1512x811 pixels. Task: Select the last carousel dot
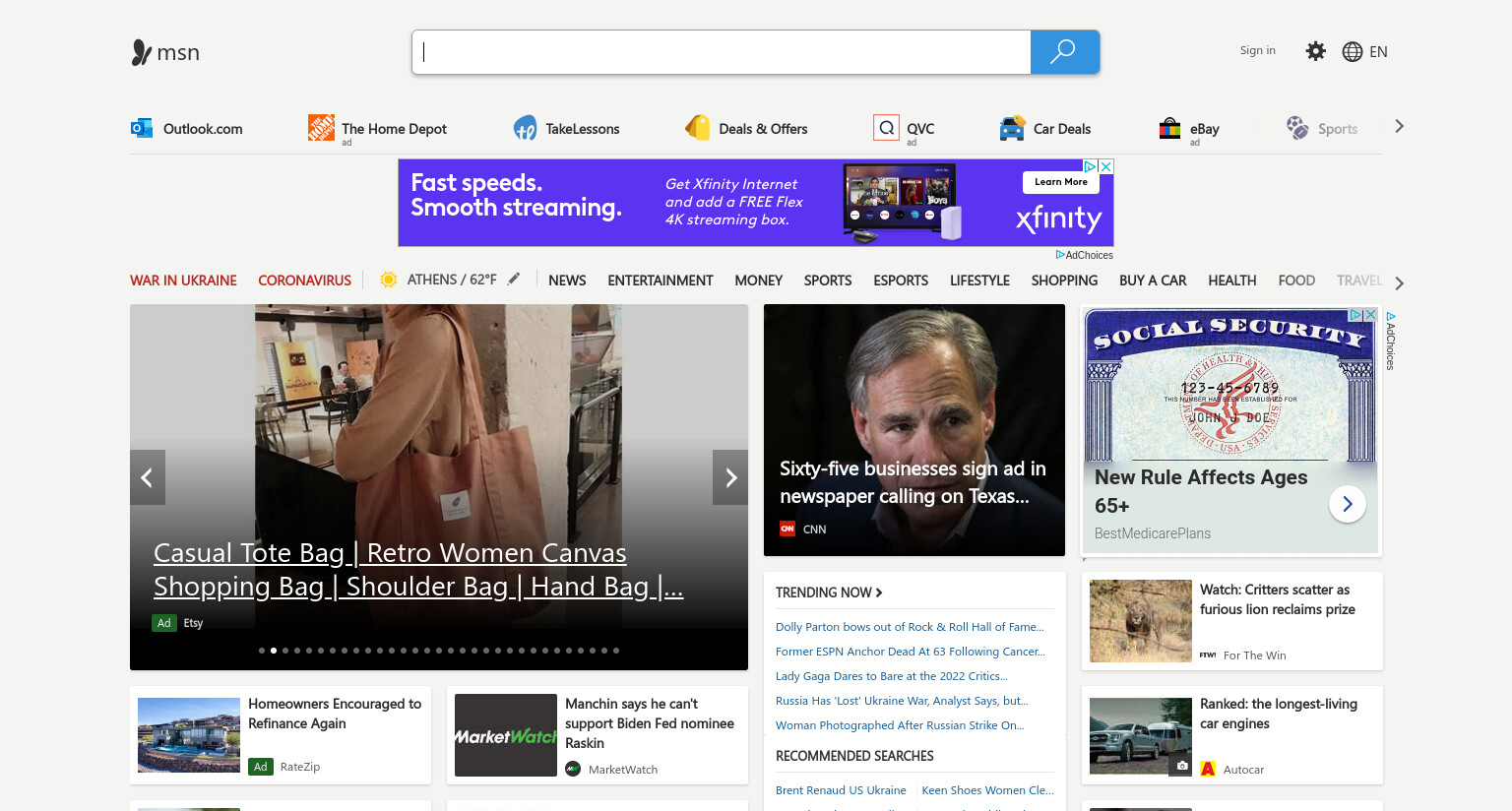[x=616, y=651]
